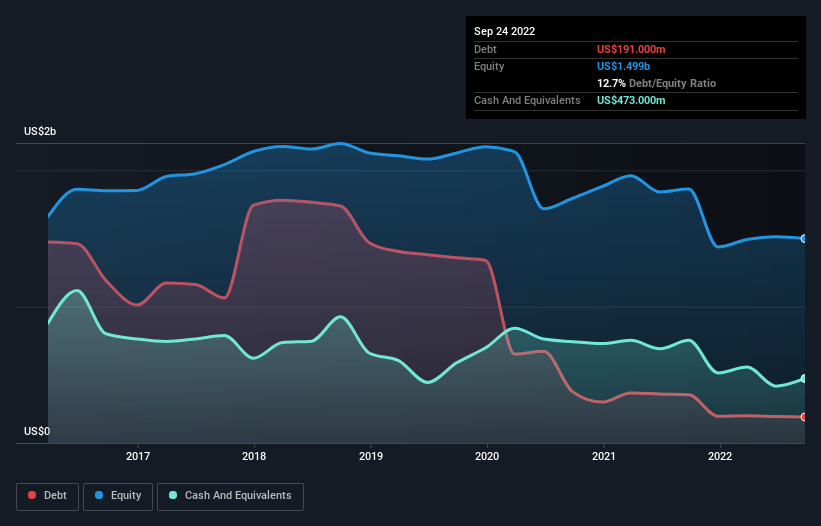
Task: Click the 2020 axis label
Action: pos(487,456)
